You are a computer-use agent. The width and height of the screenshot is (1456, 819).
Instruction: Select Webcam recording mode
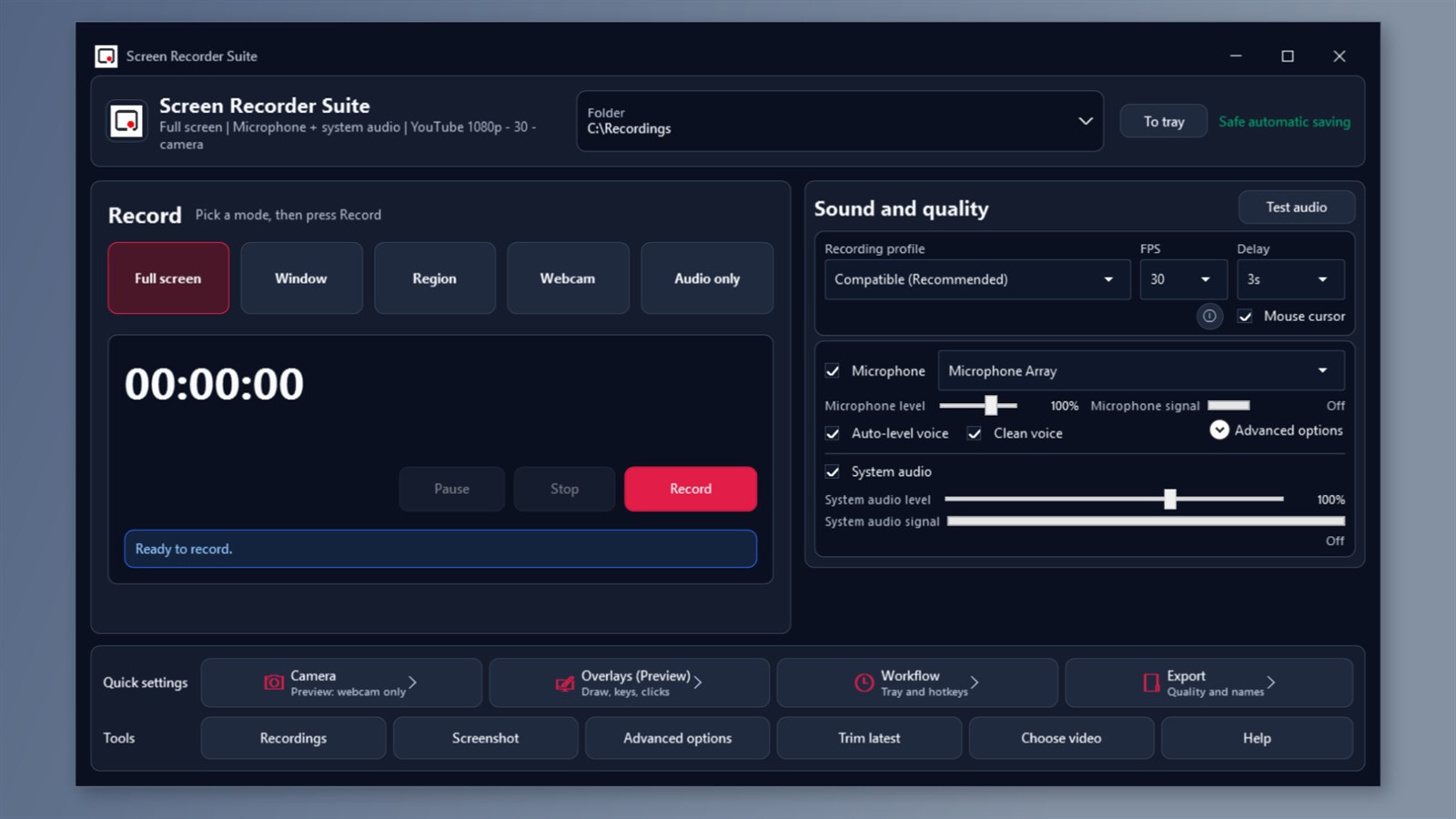tap(568, 278)
